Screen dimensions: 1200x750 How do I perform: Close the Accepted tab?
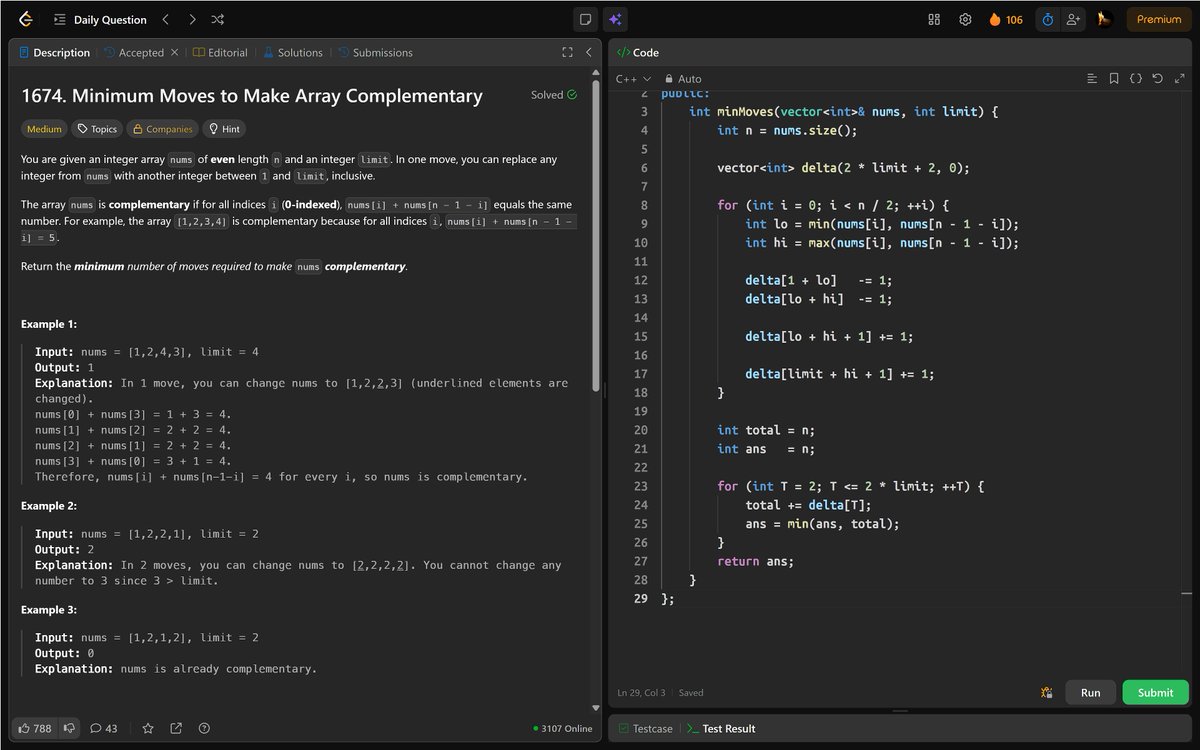click(174, 52)
